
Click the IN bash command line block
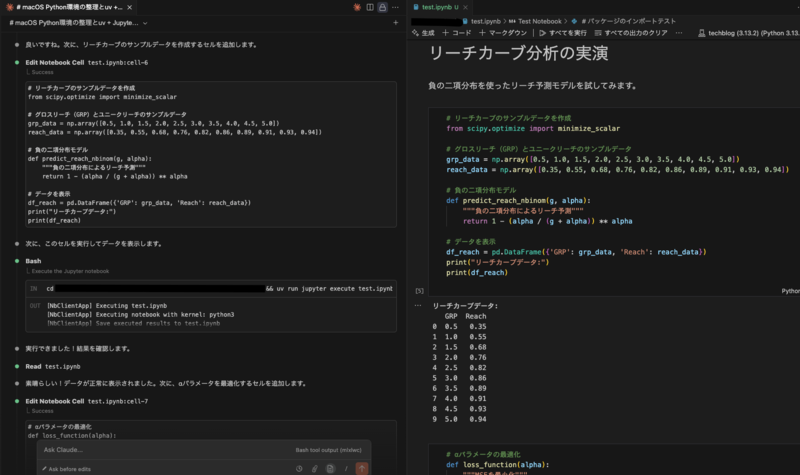pos(211,288)
